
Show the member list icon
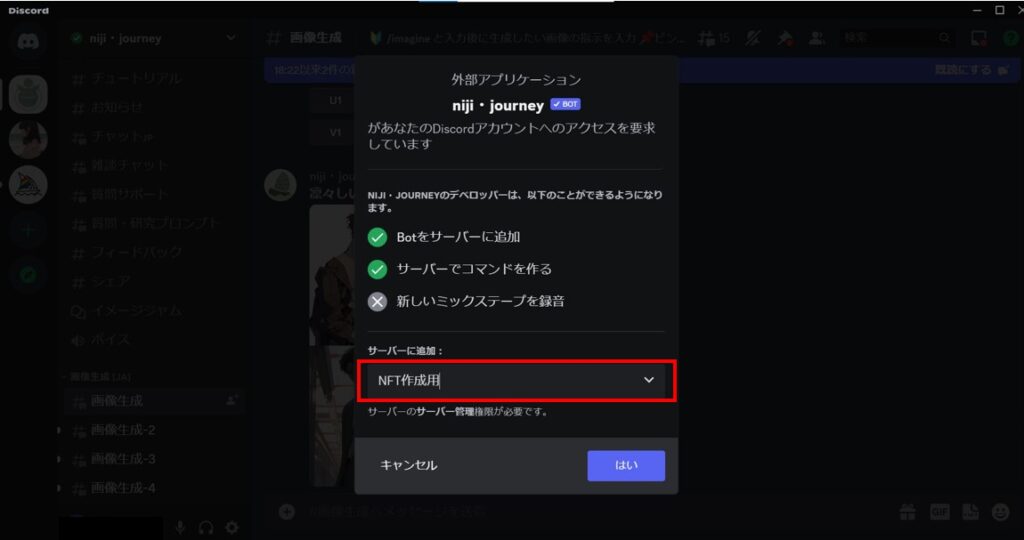tap(816, 39)
